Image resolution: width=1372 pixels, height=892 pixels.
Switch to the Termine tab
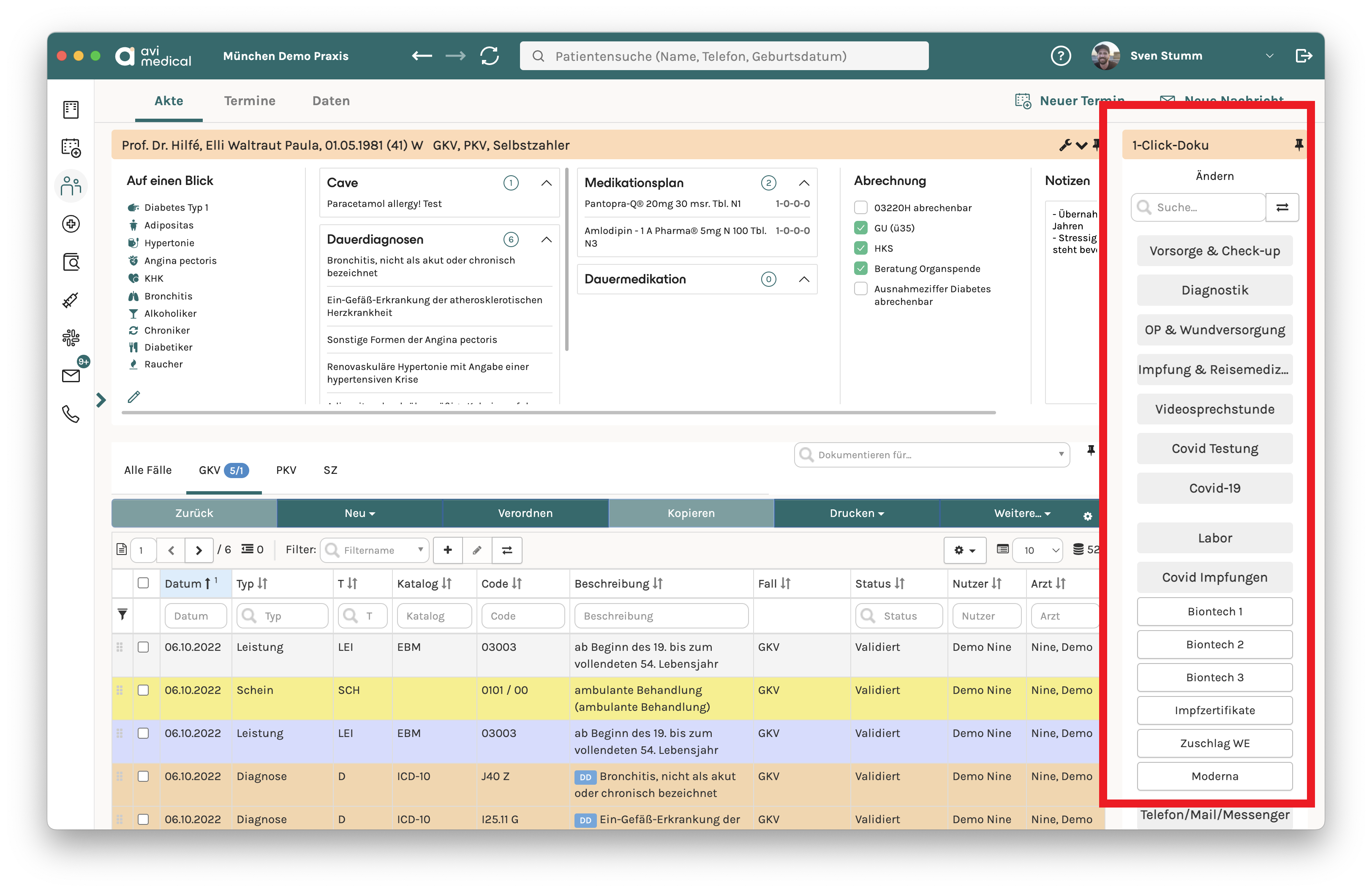pyautogui.click(x=250, y=101)
